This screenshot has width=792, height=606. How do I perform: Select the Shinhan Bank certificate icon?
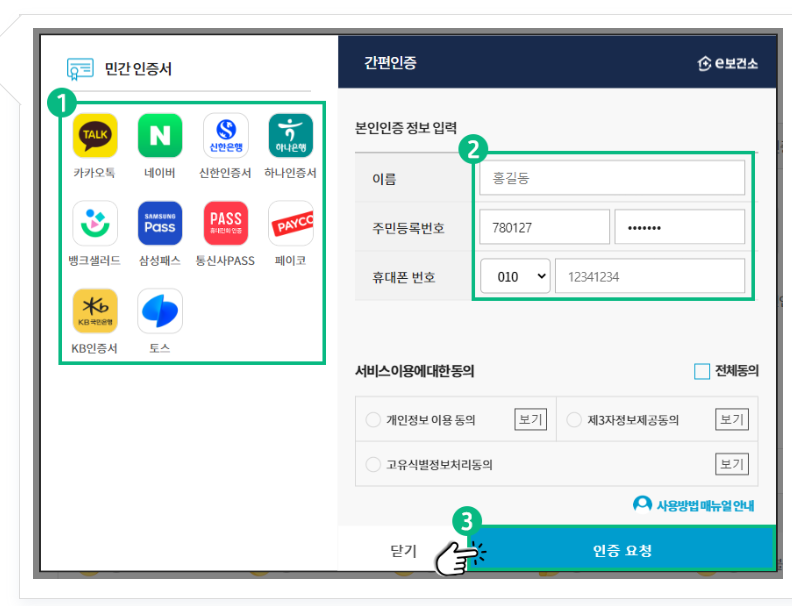click(x=226, y=135)
